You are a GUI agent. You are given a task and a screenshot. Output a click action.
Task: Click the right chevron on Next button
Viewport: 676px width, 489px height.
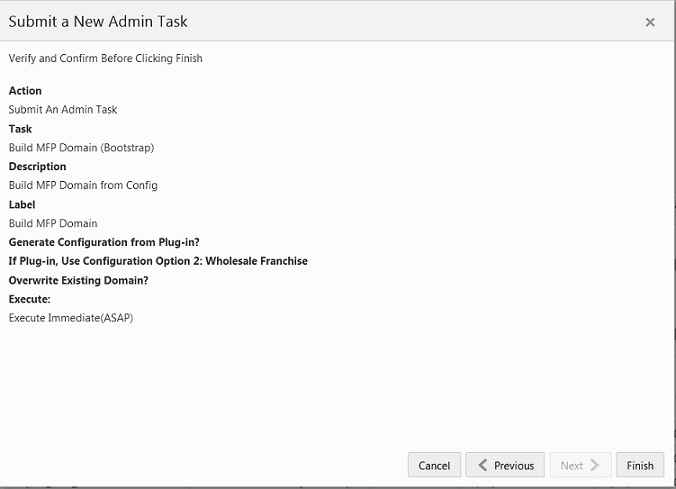tap(596, 465)
